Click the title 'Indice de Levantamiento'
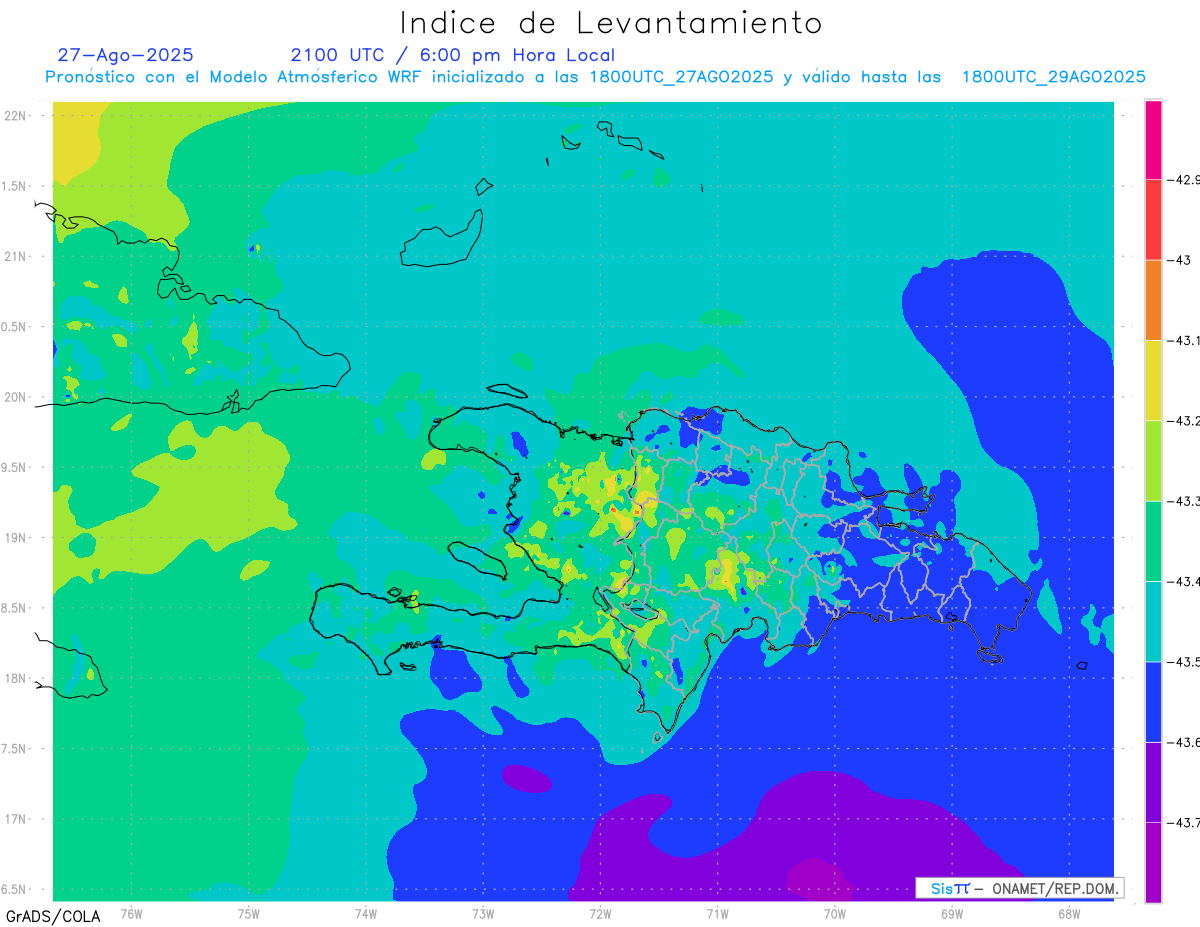 (611, 22)
